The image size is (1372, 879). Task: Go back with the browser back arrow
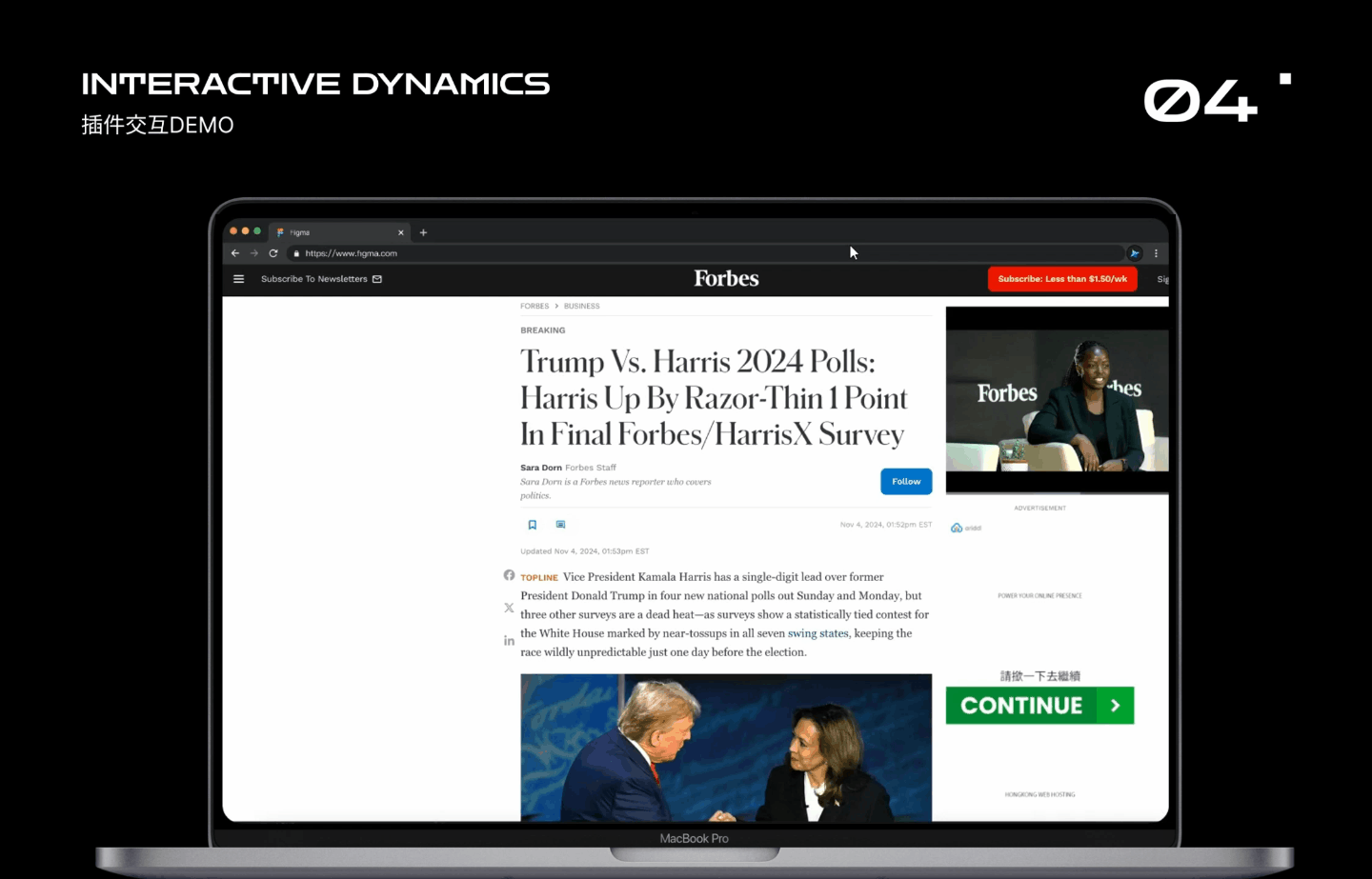pos(235,253)
